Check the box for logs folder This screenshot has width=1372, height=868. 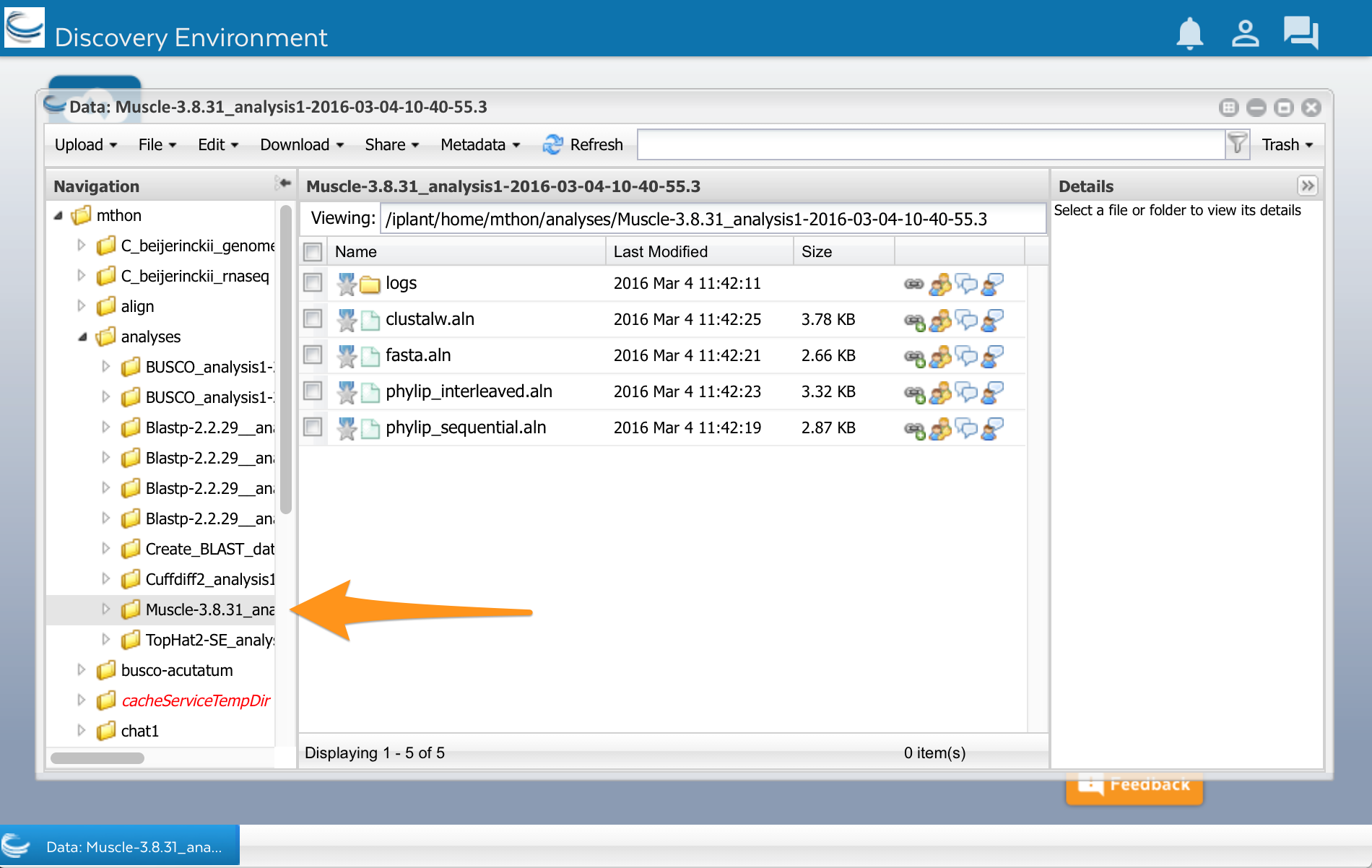(313, 282)
